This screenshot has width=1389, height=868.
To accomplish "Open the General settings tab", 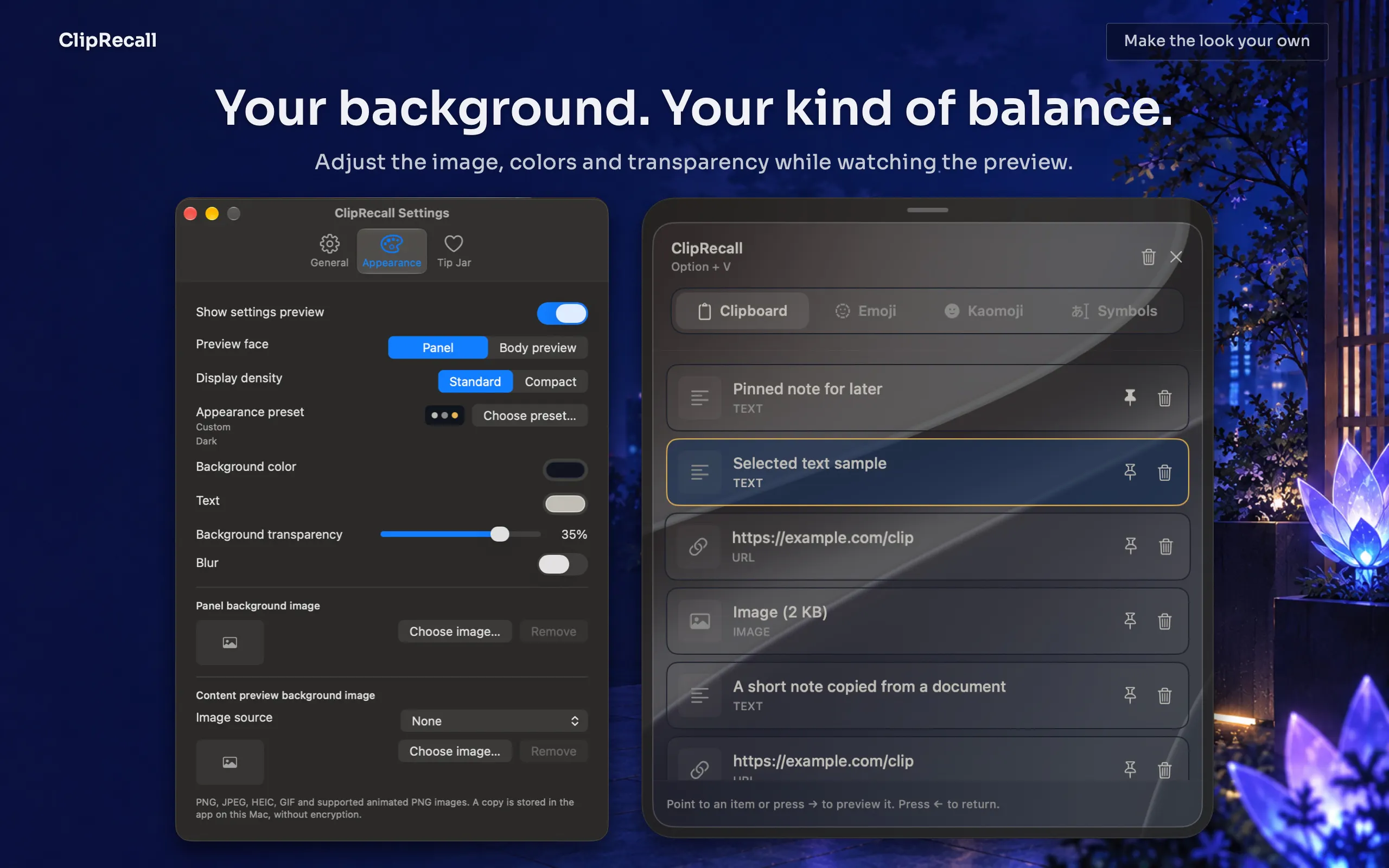I will [x=329, y=251].
